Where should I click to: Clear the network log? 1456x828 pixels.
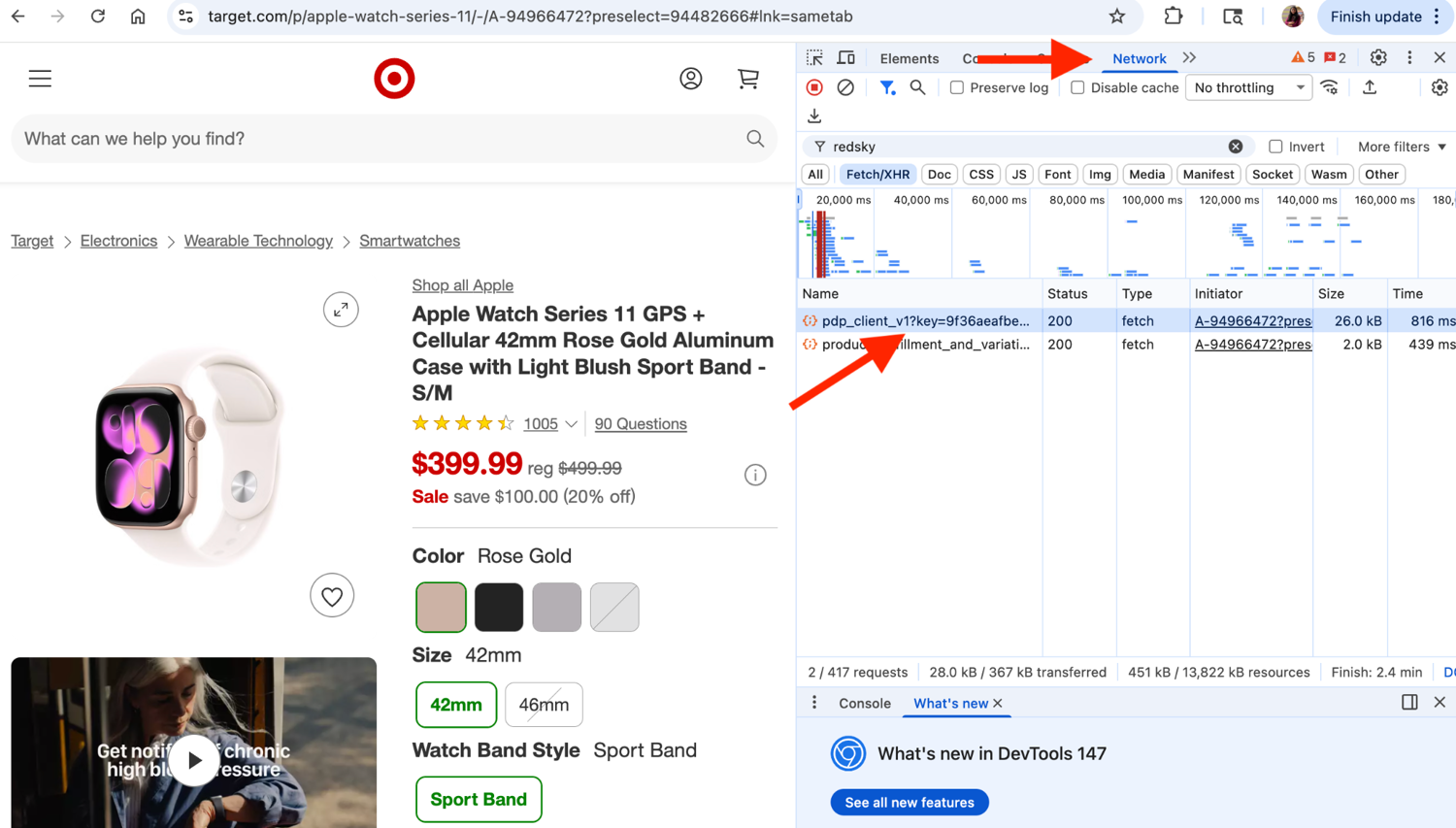pyautogui.click(x=845, y=87)
